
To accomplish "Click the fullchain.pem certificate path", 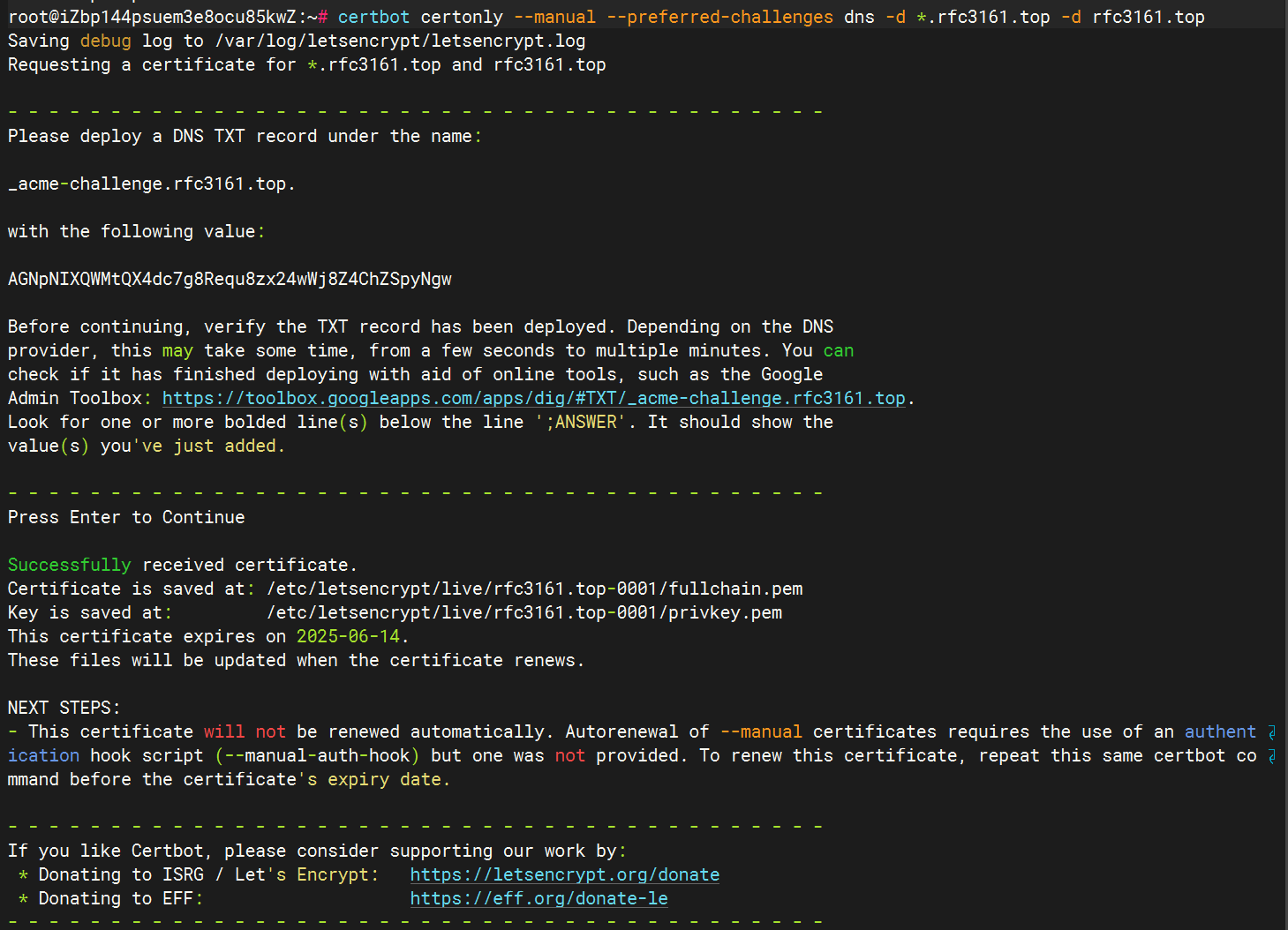I will [534, 589].
